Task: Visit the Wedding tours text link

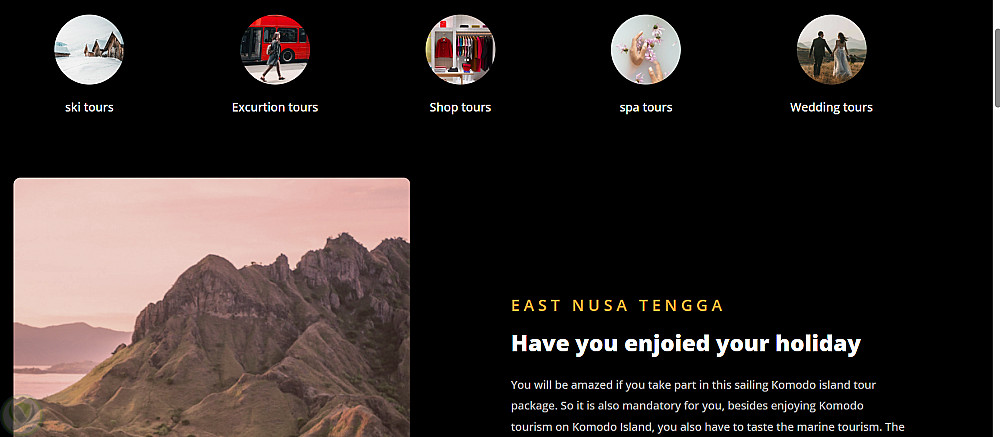Action: tap(832, 107)
